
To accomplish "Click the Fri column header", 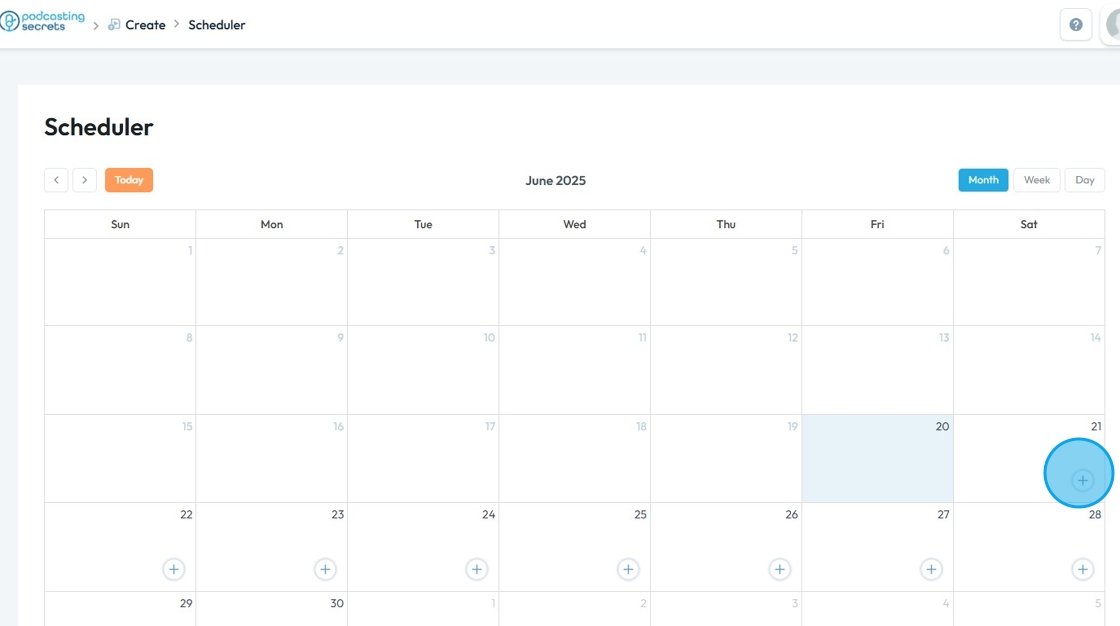I will (877, 224).
